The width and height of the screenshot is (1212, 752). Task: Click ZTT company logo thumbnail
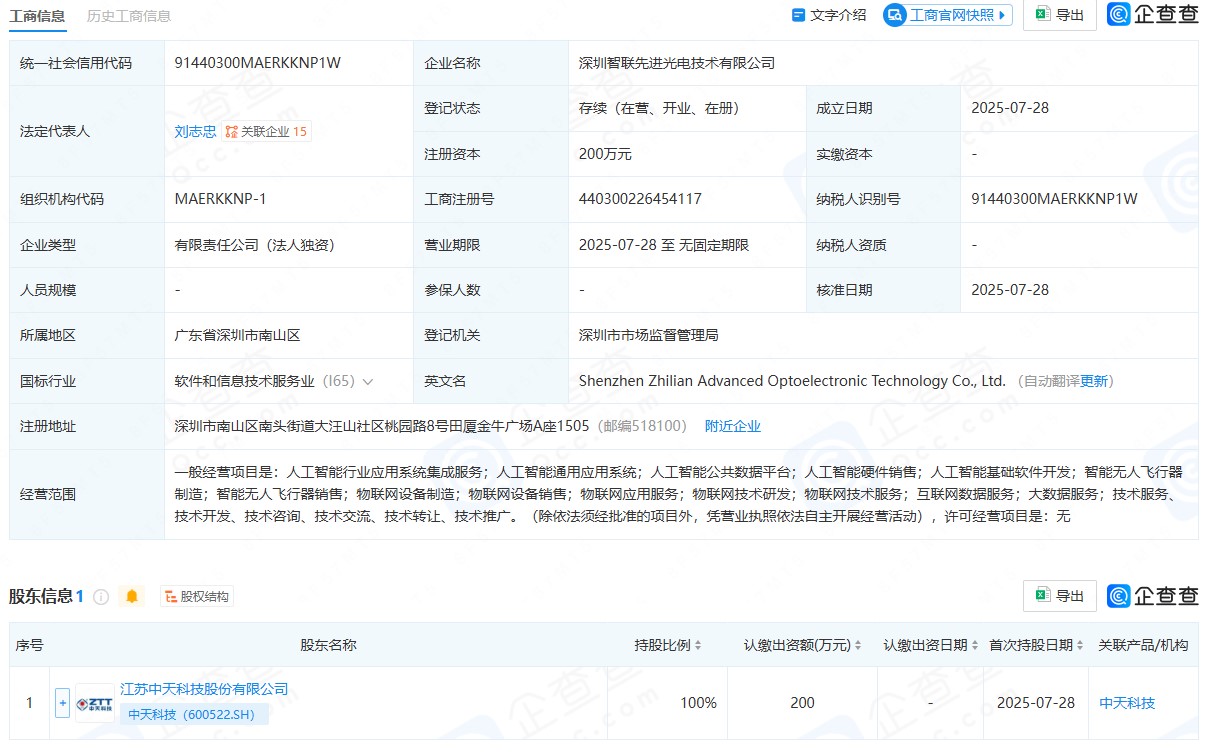coord(94,703)
